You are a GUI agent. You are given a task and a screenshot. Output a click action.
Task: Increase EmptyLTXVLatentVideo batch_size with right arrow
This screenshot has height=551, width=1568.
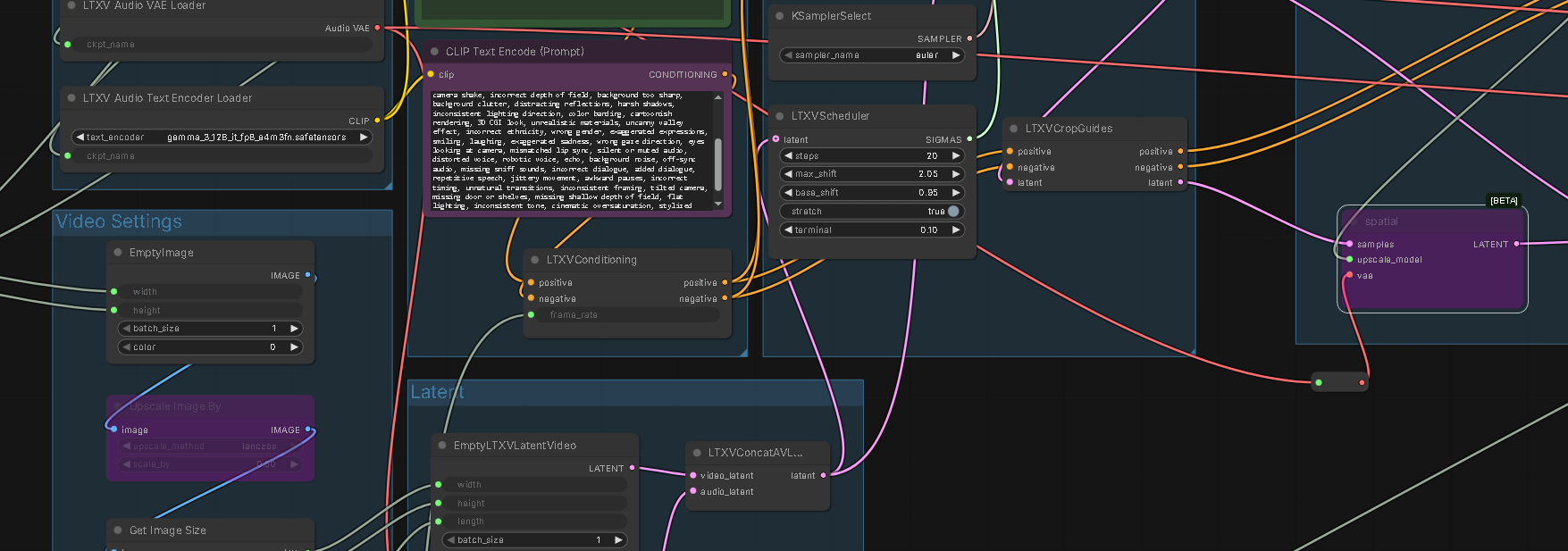(x=618, y=539)
